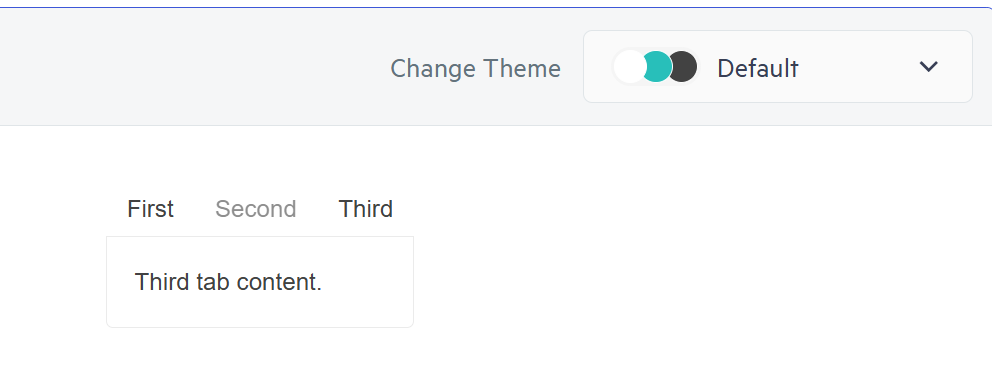Click the word "Theme" in header label
This screenshot has width=992, height=375.
[522, 68]
